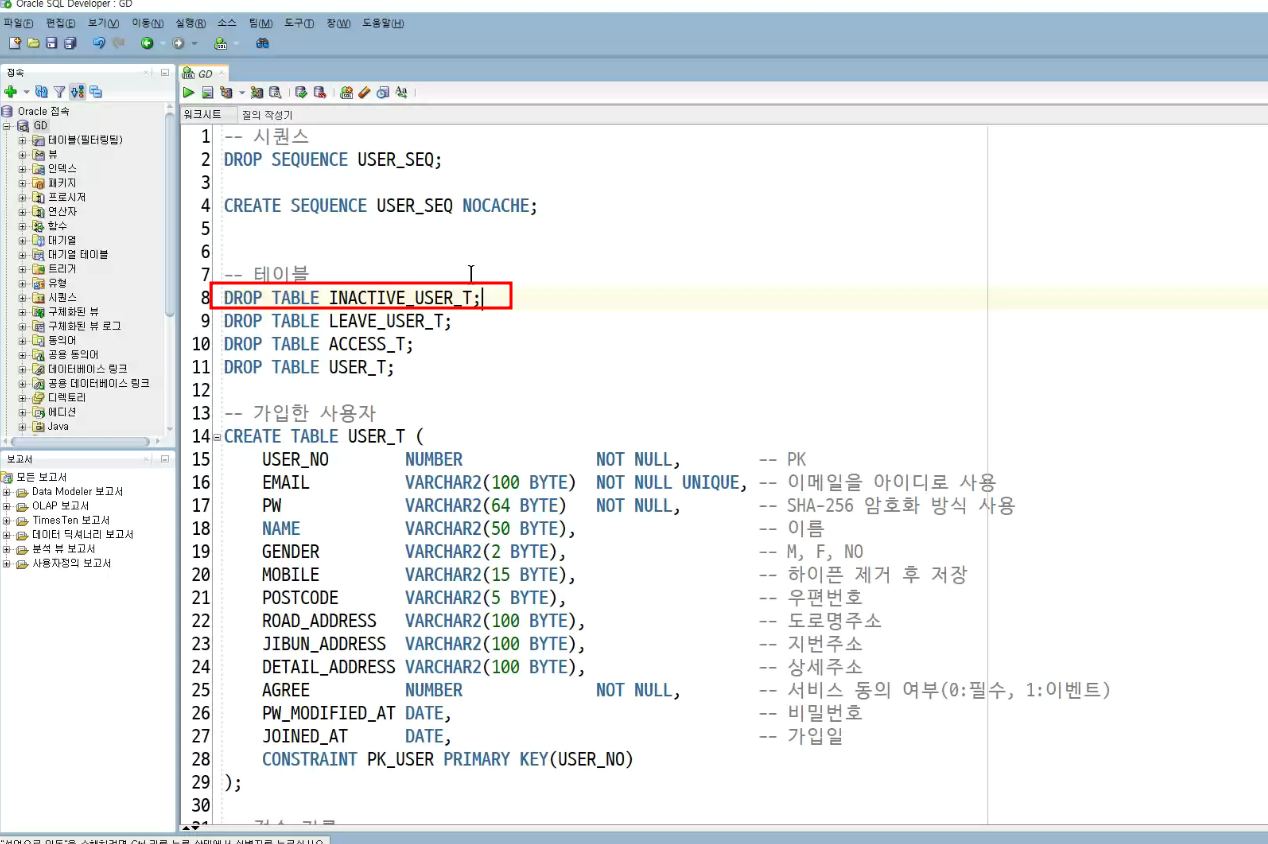Click the Rollback icon with red arrow

(x=320, y=92)
